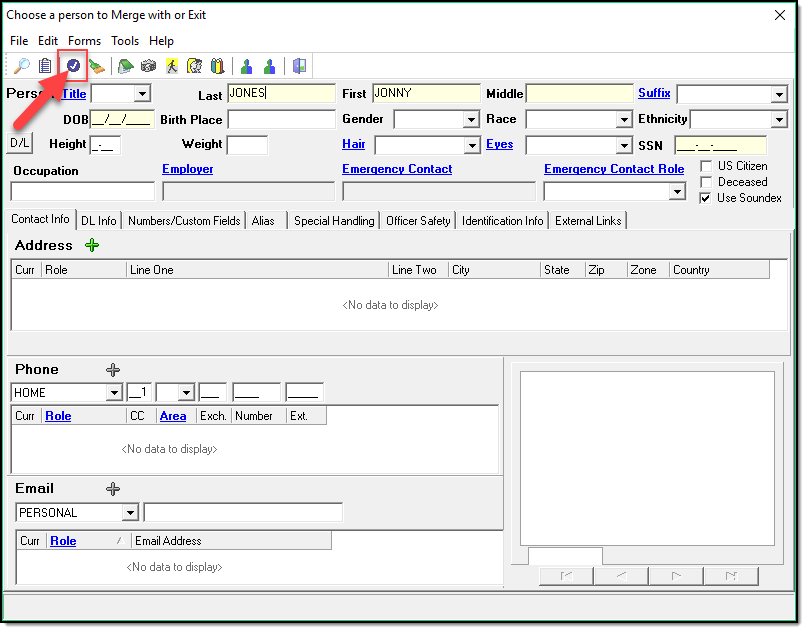Open the HOME phone type dropdown

(x=113, y=393)
